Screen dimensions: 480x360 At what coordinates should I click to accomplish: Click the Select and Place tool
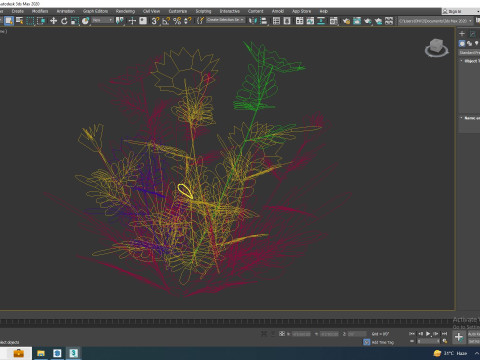click(x=86, y=21)
